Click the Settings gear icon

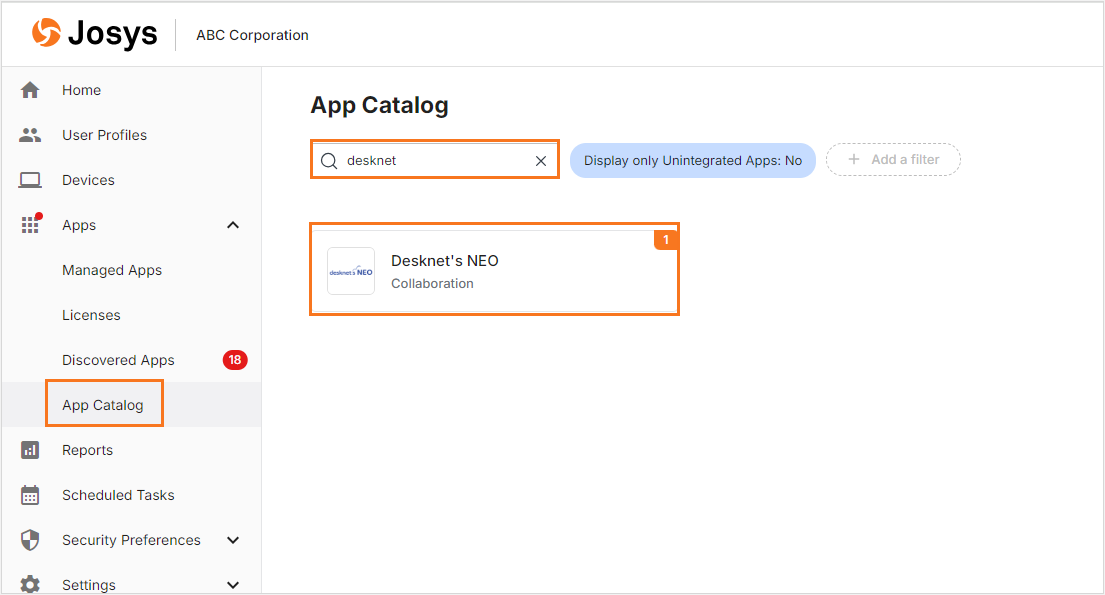30,584
